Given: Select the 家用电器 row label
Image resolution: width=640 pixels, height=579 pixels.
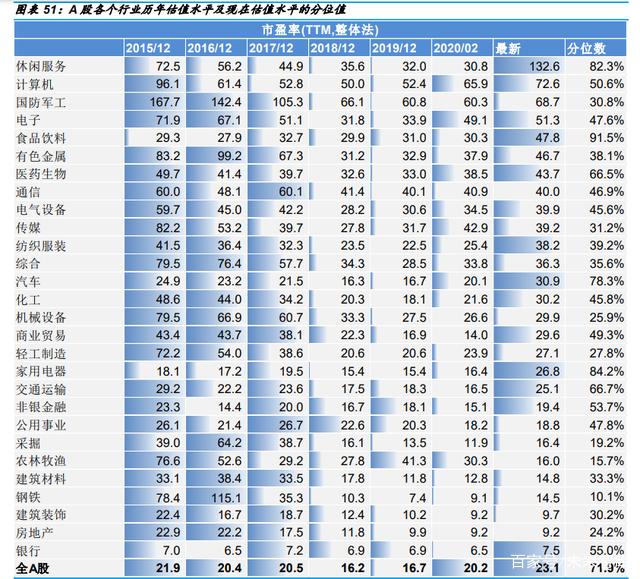Looking at the screenshot, I should 42,370.
